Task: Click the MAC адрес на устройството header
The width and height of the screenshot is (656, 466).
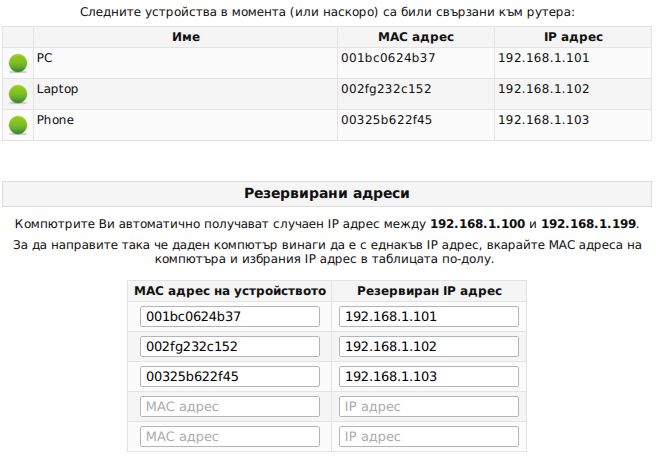Action: pyautogui.click(x=230, y=291)
